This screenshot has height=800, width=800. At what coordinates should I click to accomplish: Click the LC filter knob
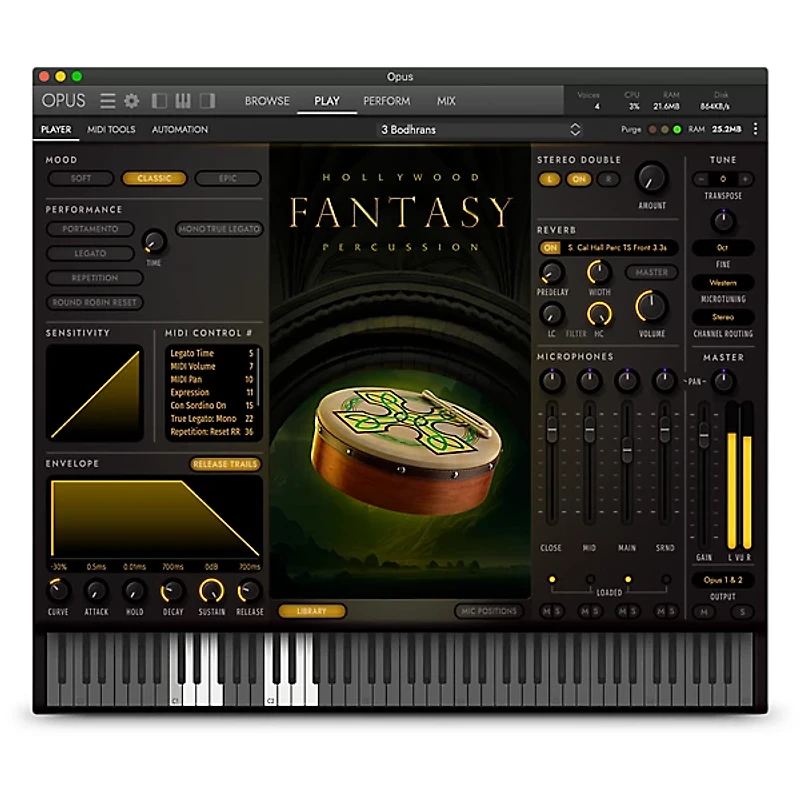pos(552,314)
